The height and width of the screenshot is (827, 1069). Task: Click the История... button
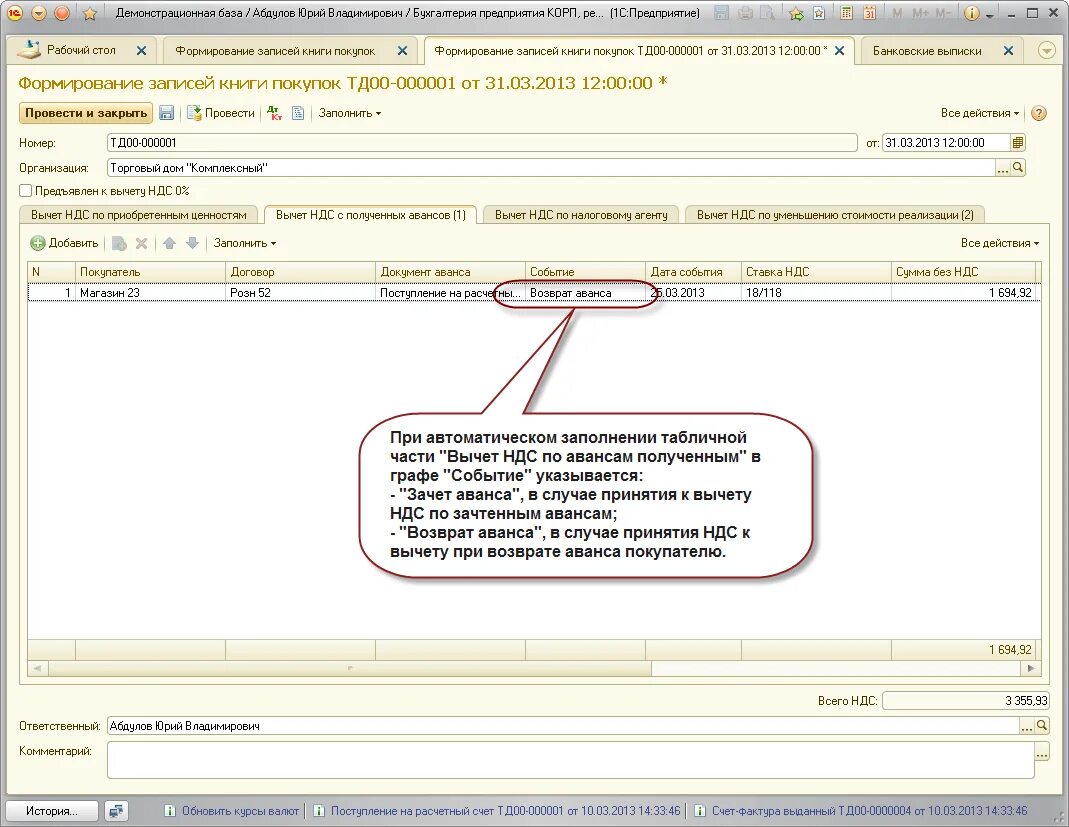click(x=52, y=811)
